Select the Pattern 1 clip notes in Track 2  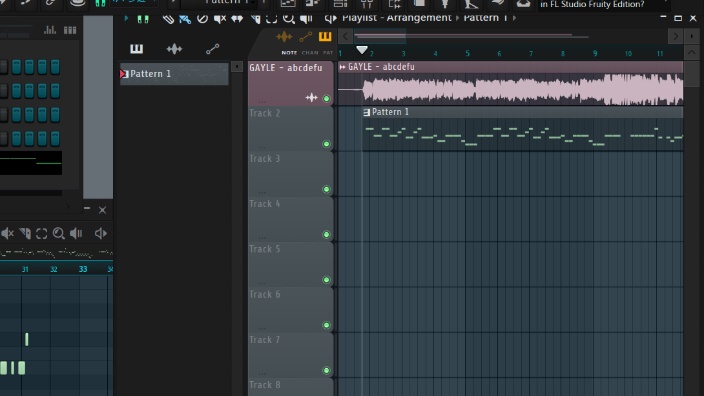click(x=523, y=135)
